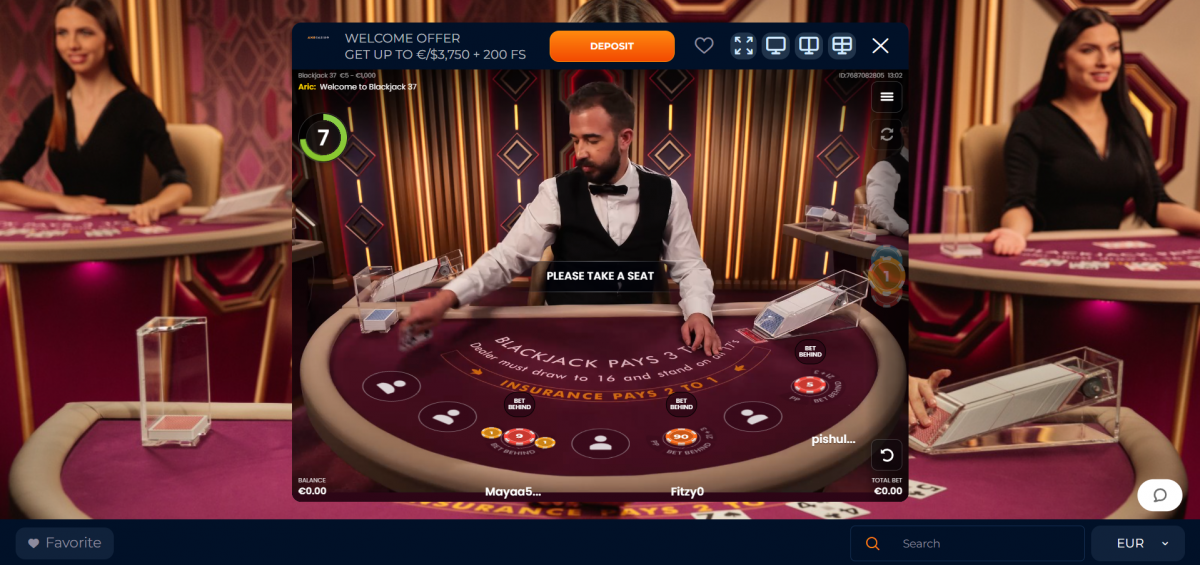Click the countdown timer showing 7
This screenshot has height=565, width=1200.
coord(323,138)
